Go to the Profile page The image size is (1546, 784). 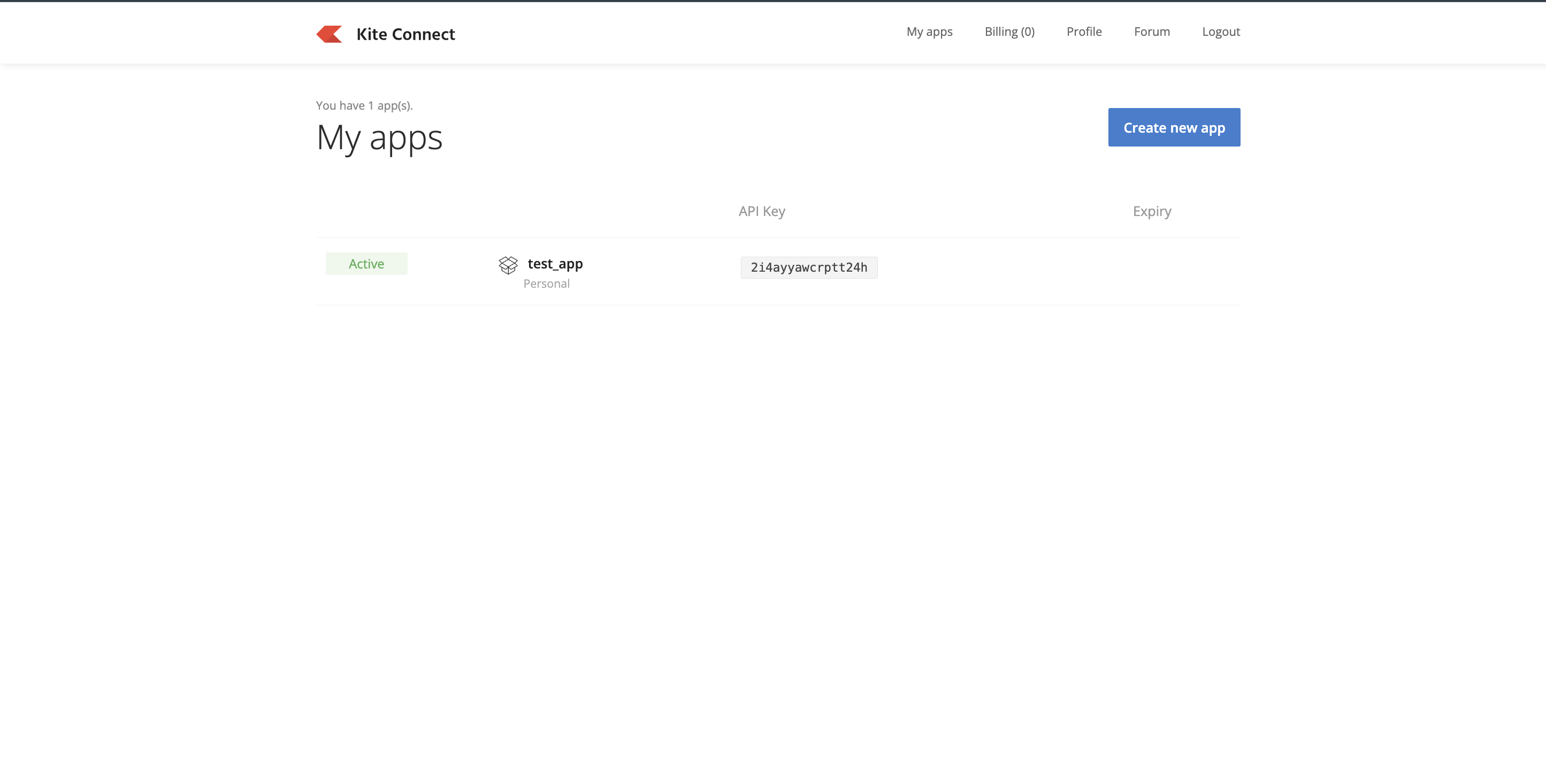click(1084, 32)
